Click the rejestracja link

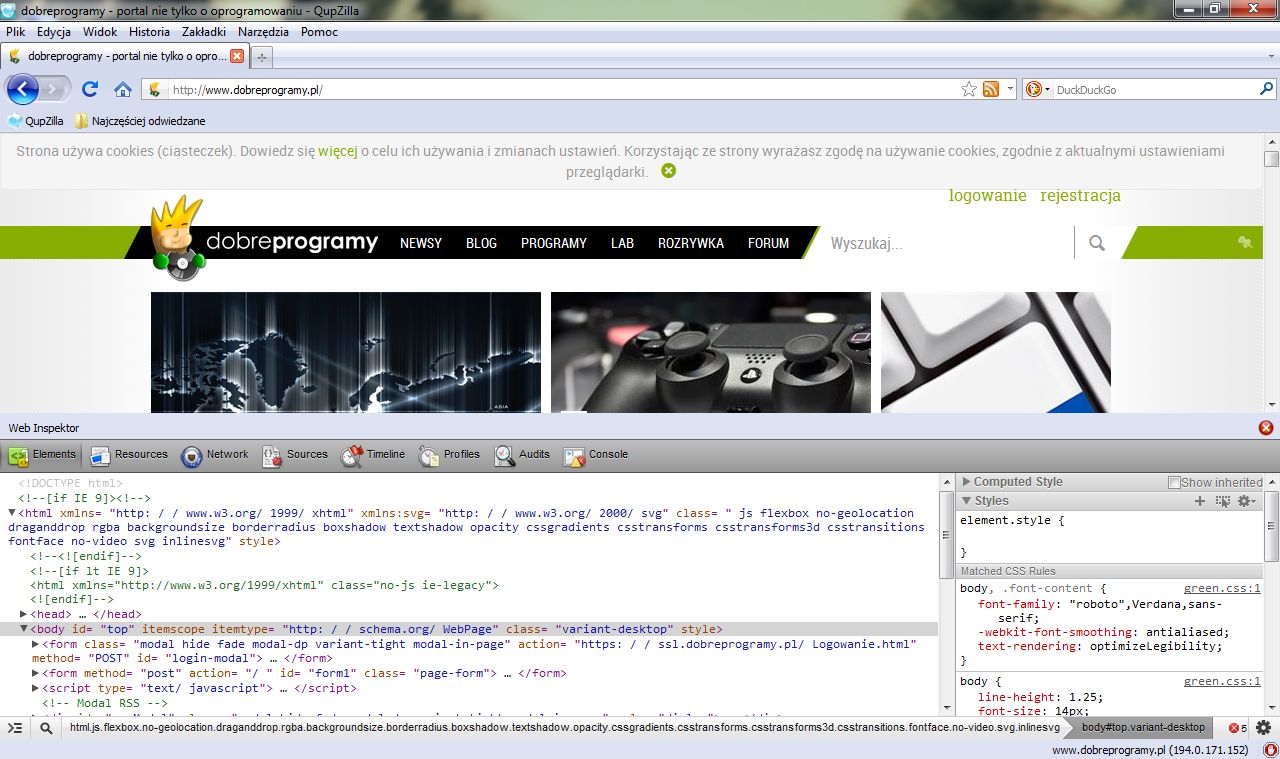click(x=1080, y=196)
